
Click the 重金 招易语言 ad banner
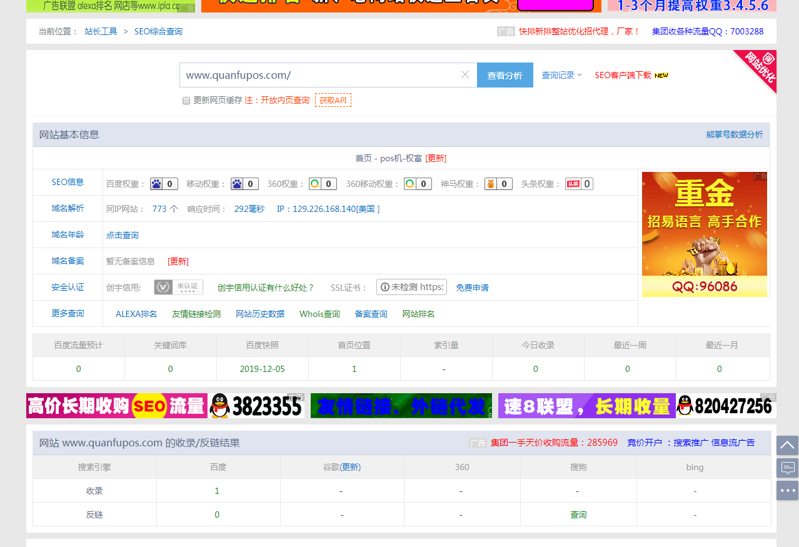coord(704,235)
